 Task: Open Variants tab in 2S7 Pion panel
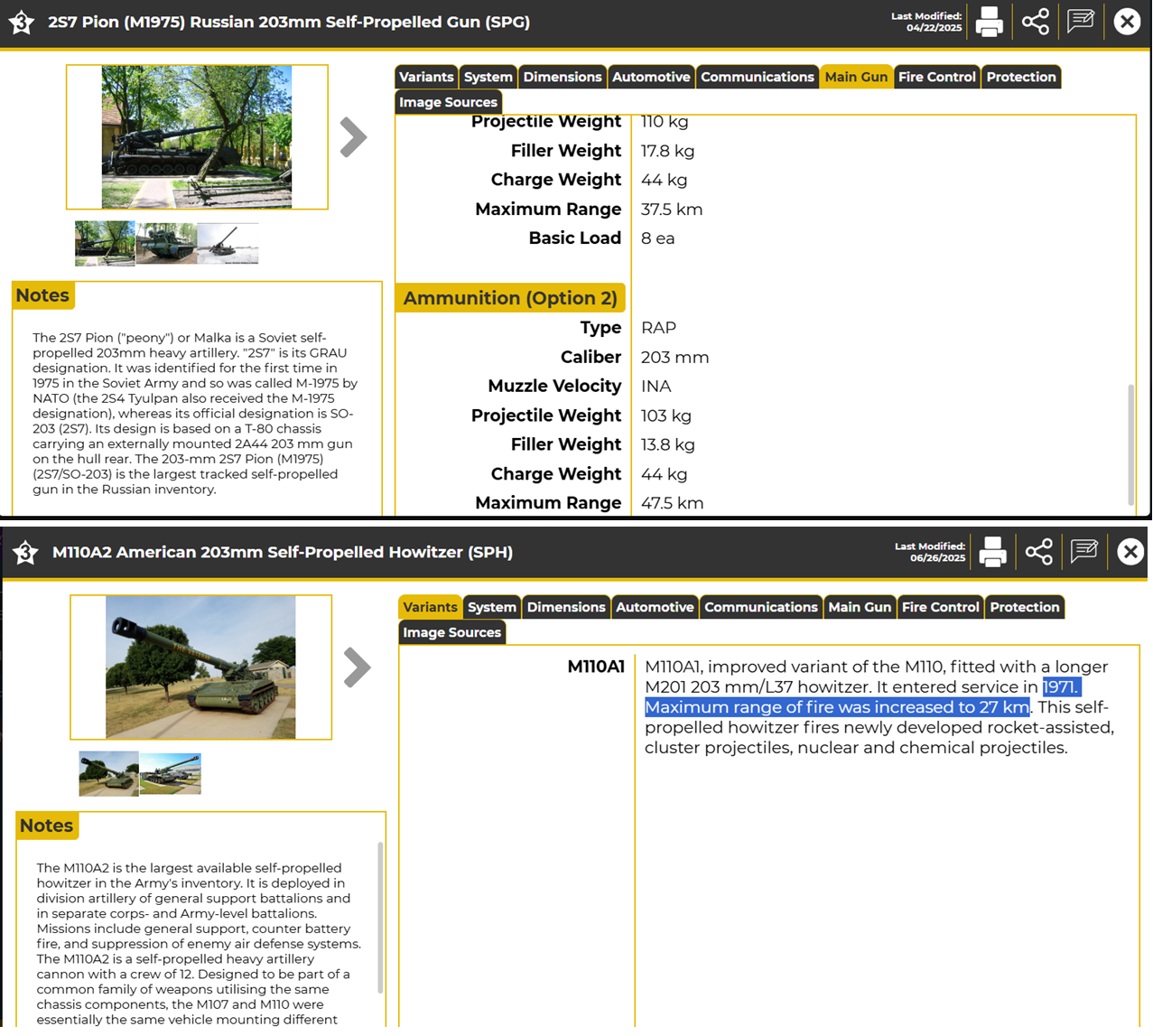click(x=426, y=77)
